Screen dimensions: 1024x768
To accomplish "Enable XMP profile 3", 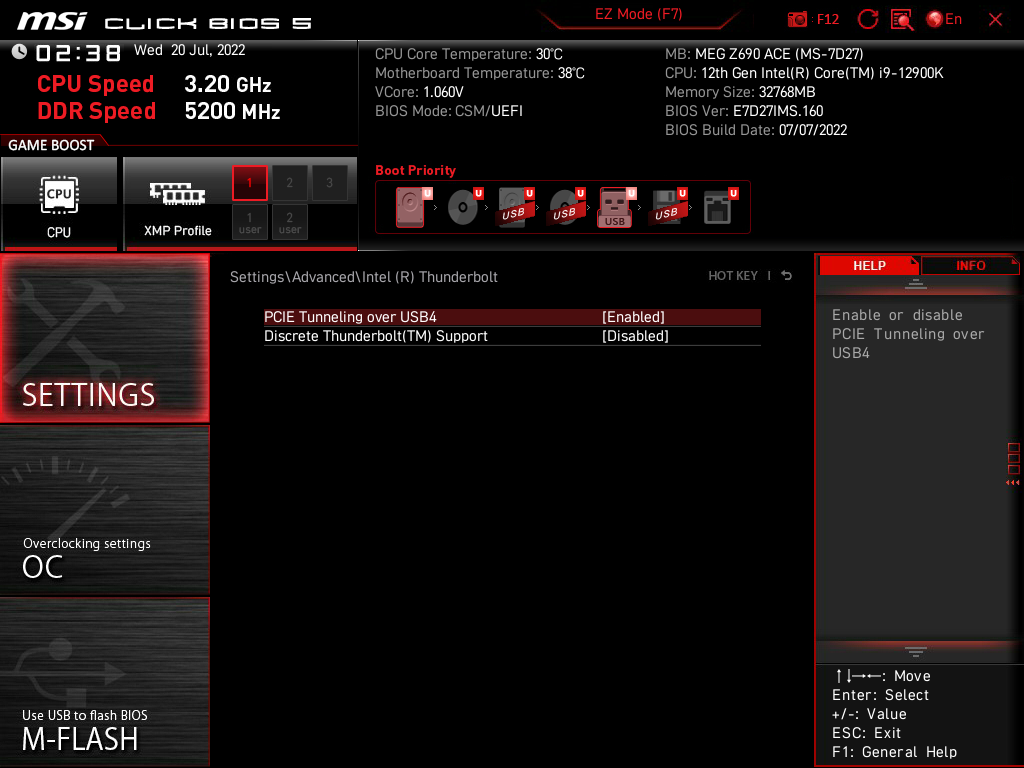I will 329,183.
